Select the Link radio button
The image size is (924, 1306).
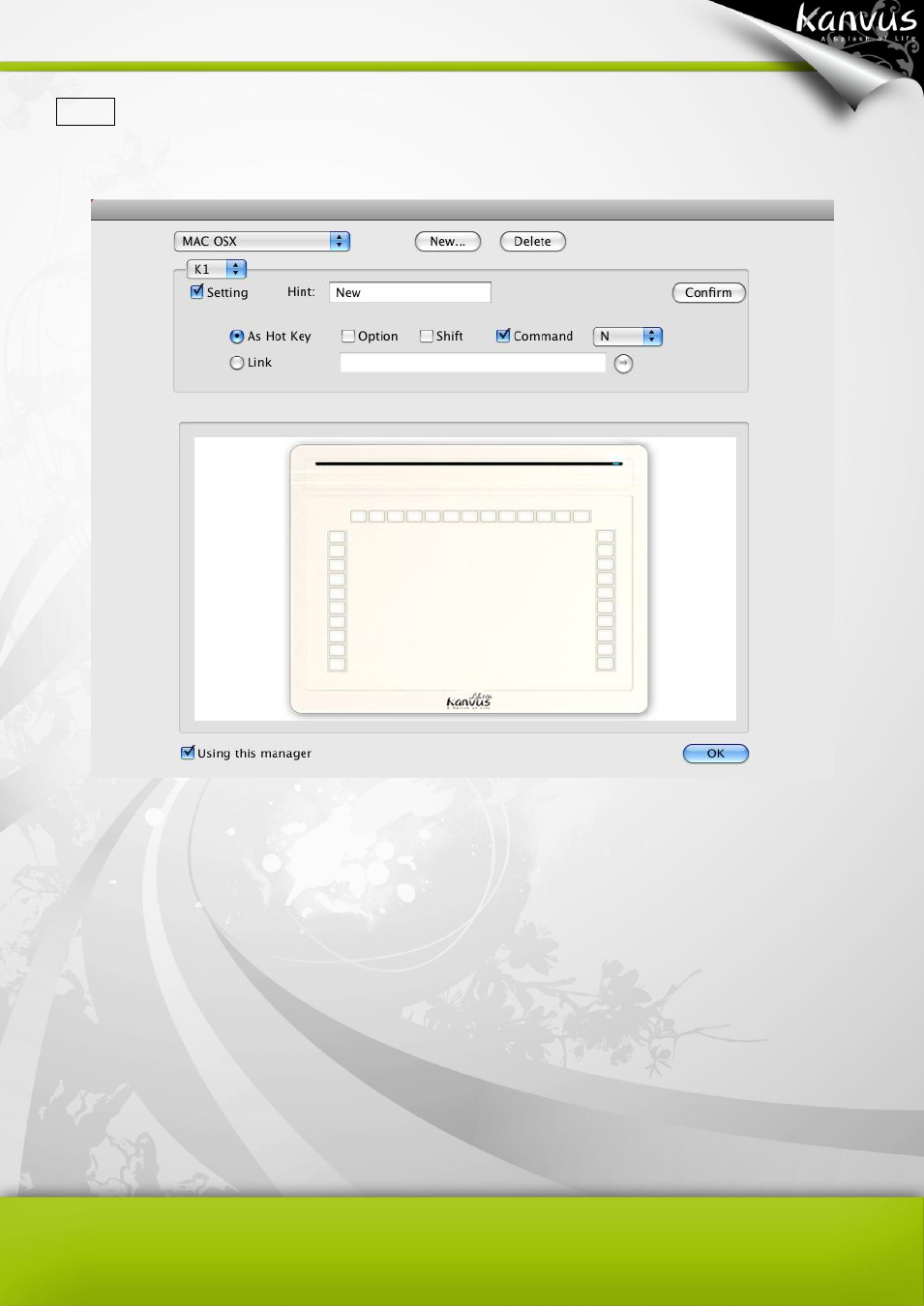click(236, 363)
